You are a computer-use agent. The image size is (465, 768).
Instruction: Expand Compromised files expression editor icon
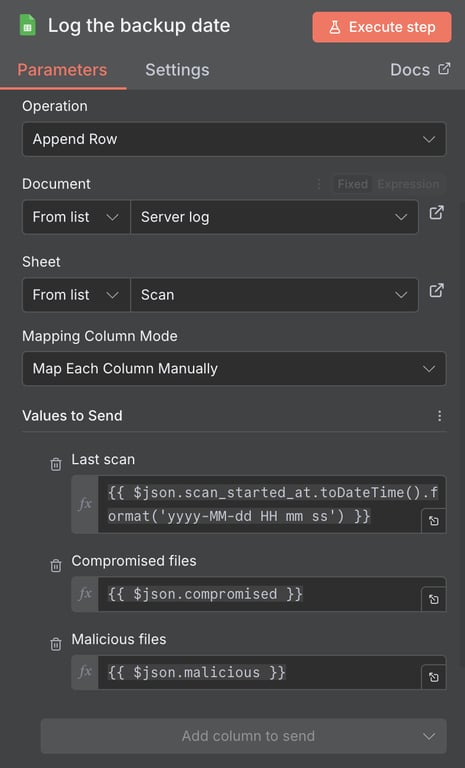434,599
